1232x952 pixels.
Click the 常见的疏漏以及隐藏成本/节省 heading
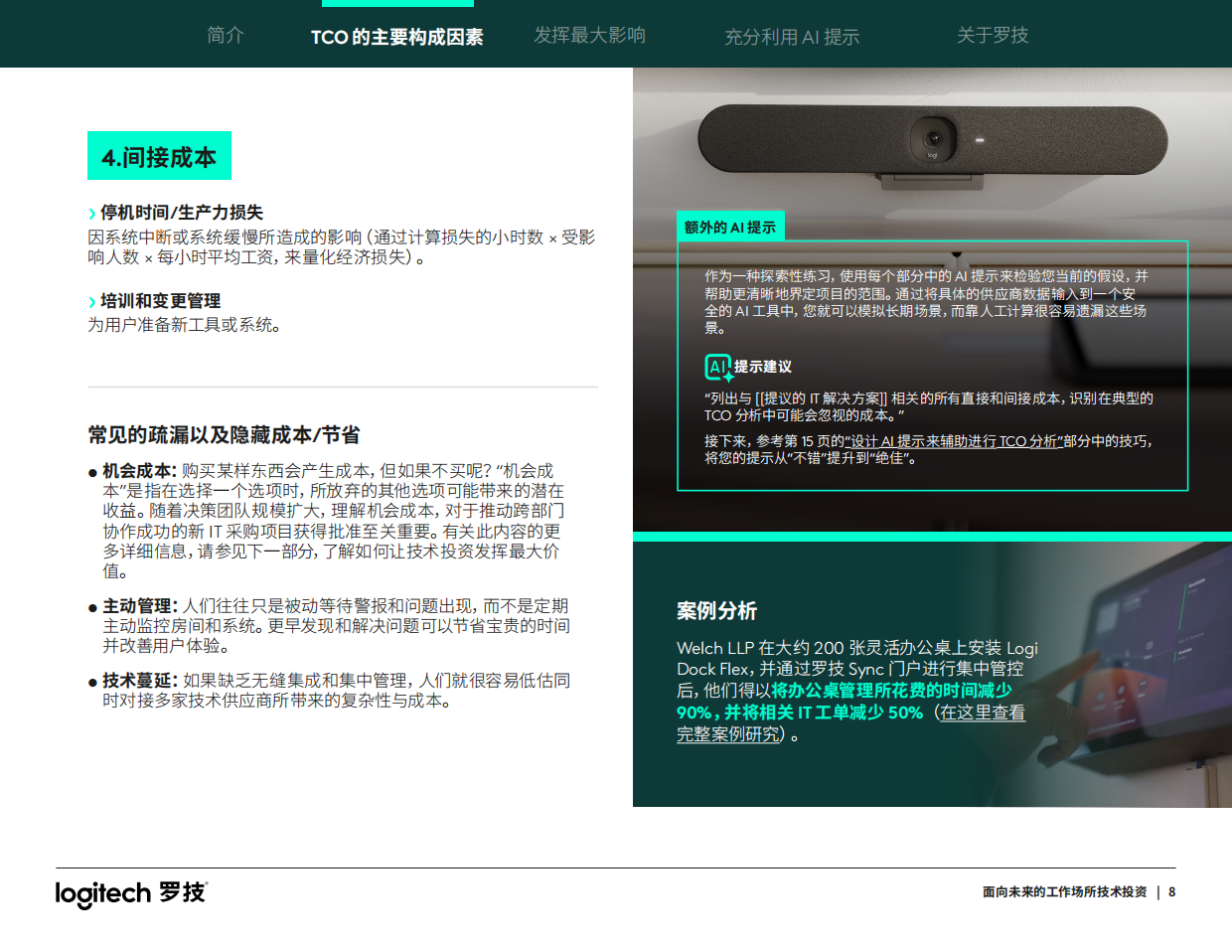pyautogui.click(x=224, y=434)
